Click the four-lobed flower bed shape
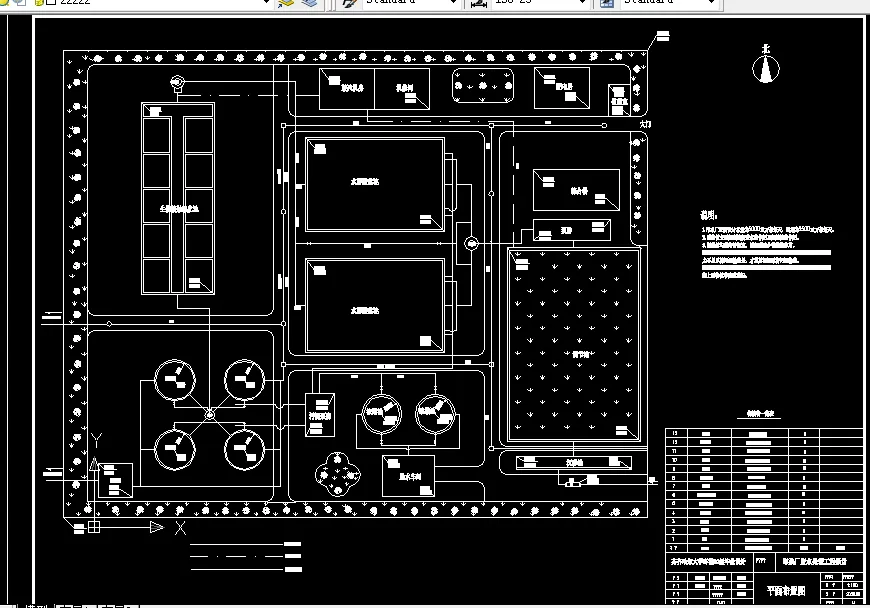 coord(337,474)
